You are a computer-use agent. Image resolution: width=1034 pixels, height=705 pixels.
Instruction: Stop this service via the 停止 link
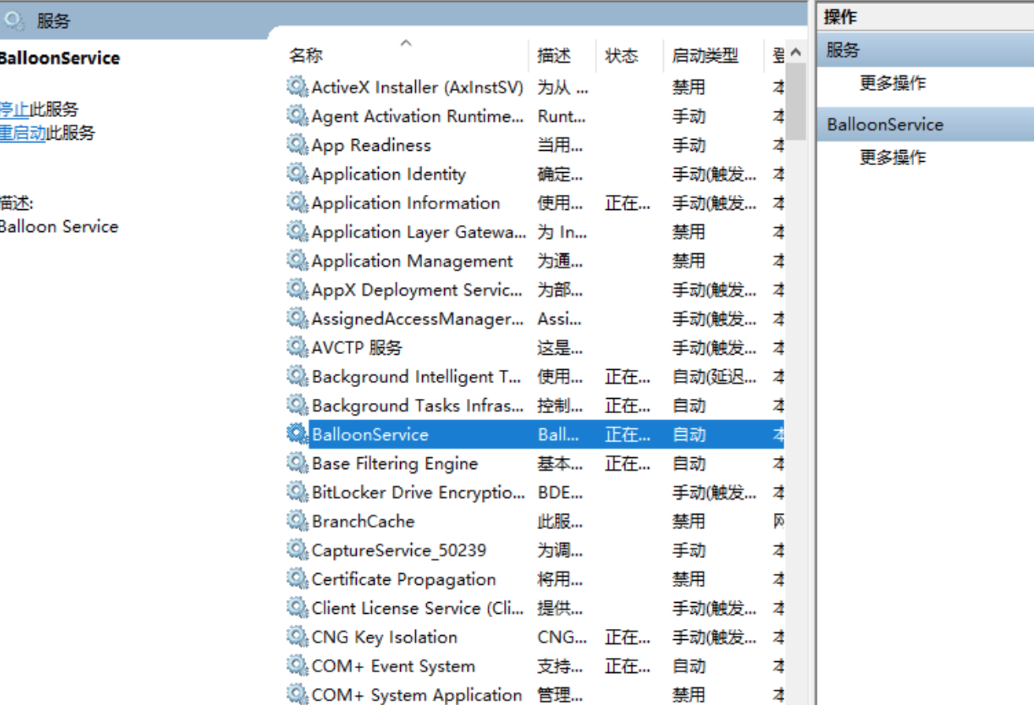coord(14,109)
